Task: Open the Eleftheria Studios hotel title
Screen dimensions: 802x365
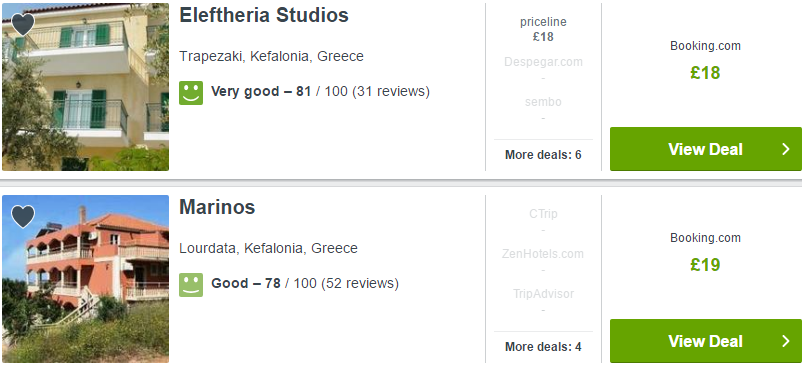Action: [x=264, y=15]
